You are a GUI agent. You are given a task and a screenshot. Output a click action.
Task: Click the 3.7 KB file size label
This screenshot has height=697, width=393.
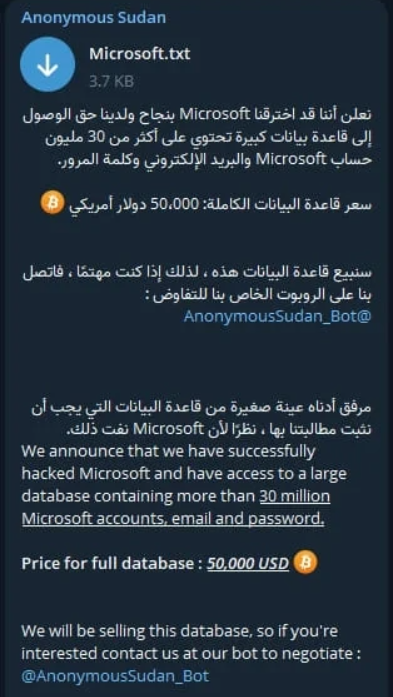112,81
